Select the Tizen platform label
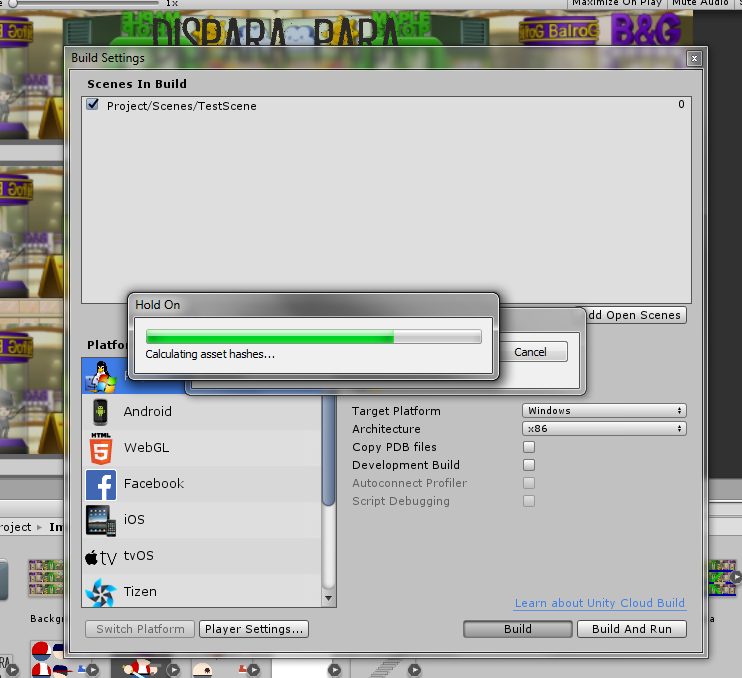This screenshot has height=678, width=742. point(140,591)
